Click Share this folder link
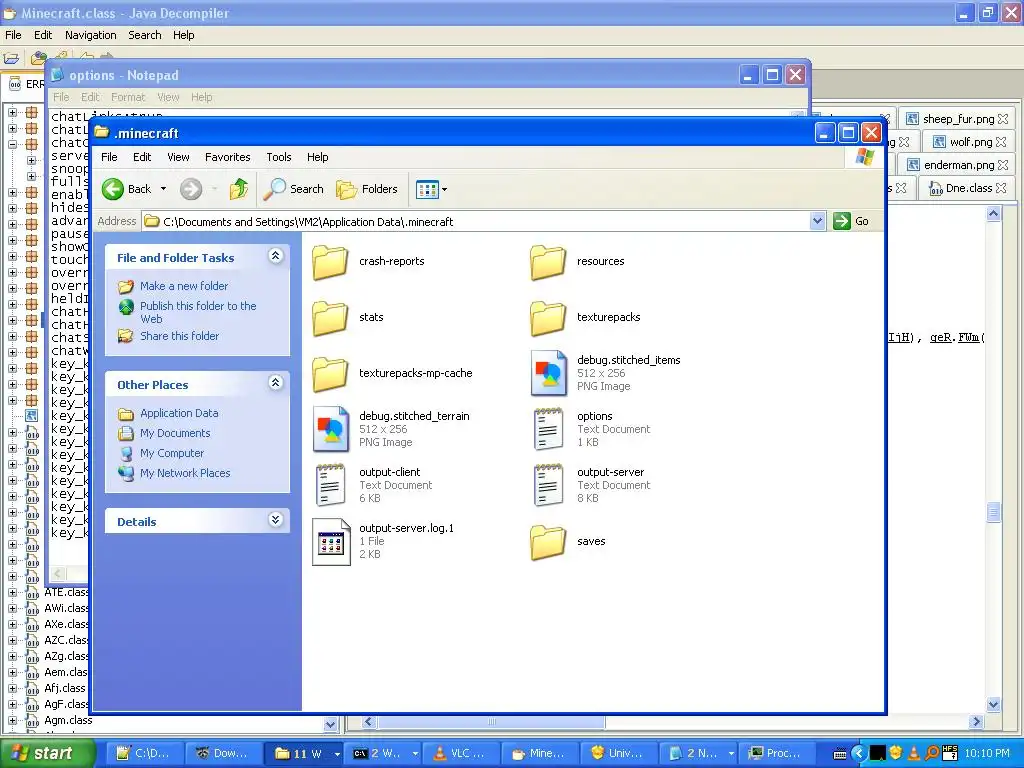Screen dimensions: 1024x768 coord(179,336)
